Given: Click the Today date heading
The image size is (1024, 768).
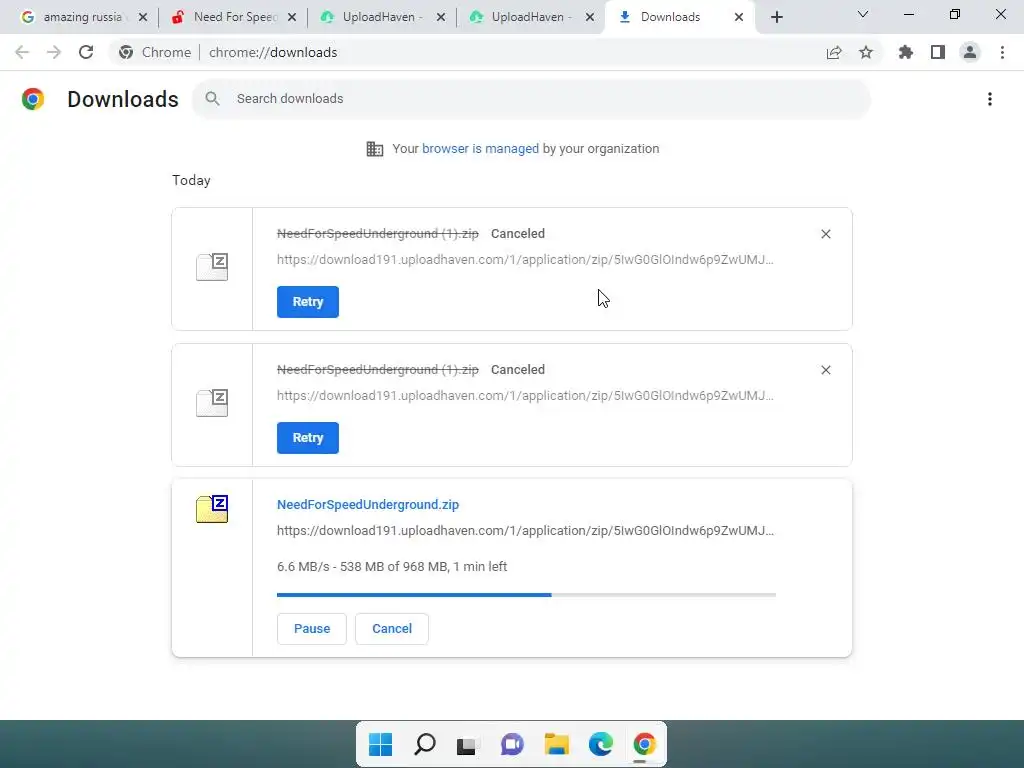Looking at the screenshot, I should [x=191, y=180].
